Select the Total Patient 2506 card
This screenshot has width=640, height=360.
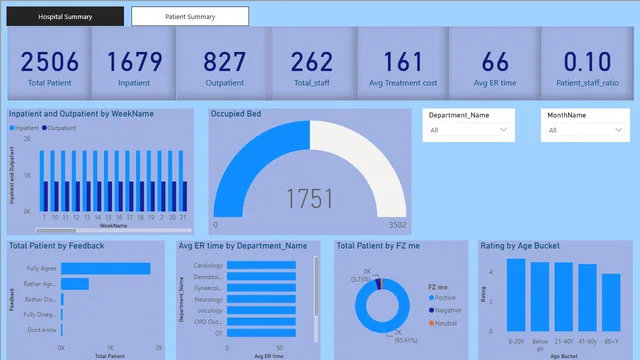click(49, 64)
